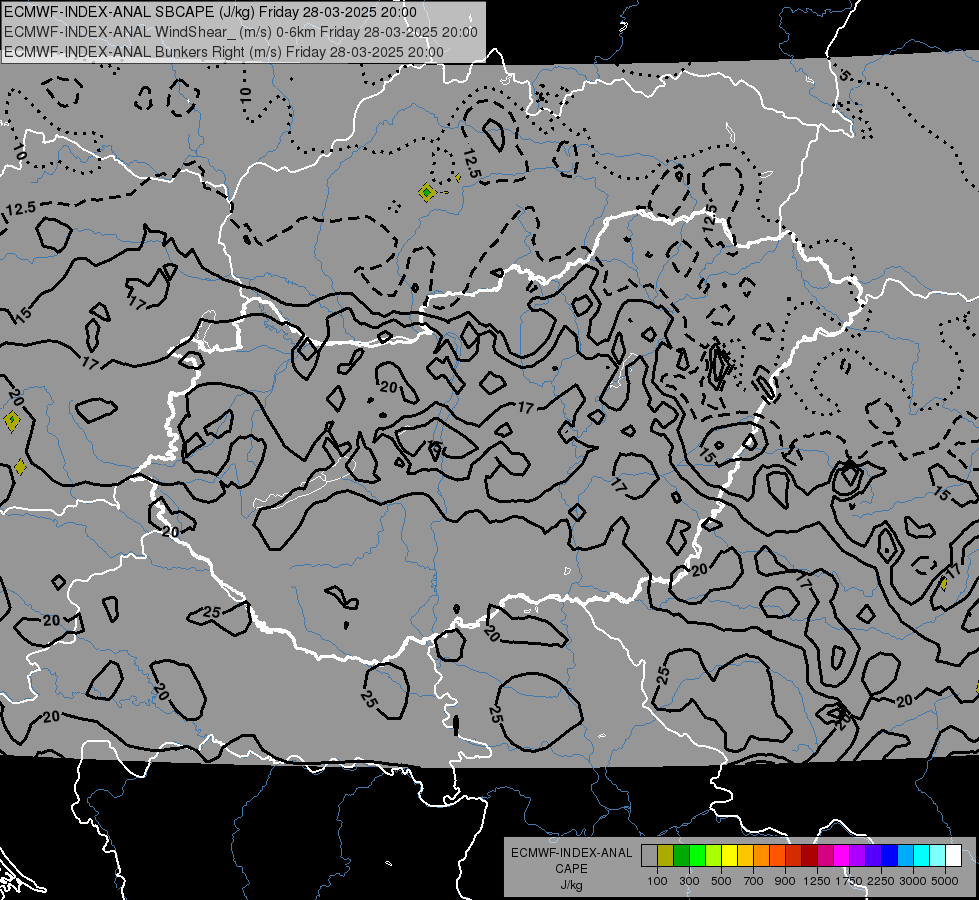The image size is (979, 900).
Task: Click the dark green legend swatch
Action: (682, 855)
